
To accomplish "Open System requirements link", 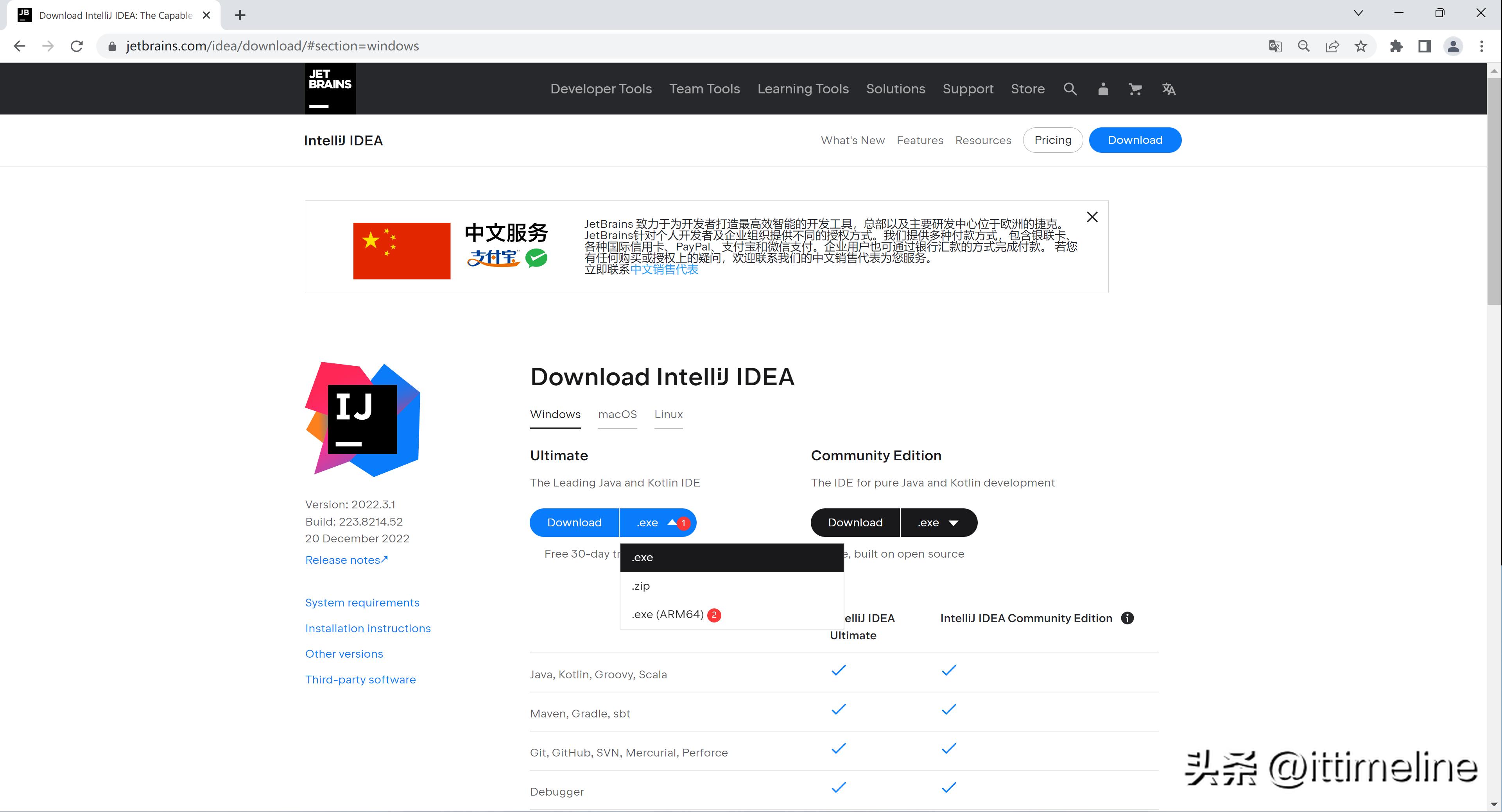I will coord(362,603).
